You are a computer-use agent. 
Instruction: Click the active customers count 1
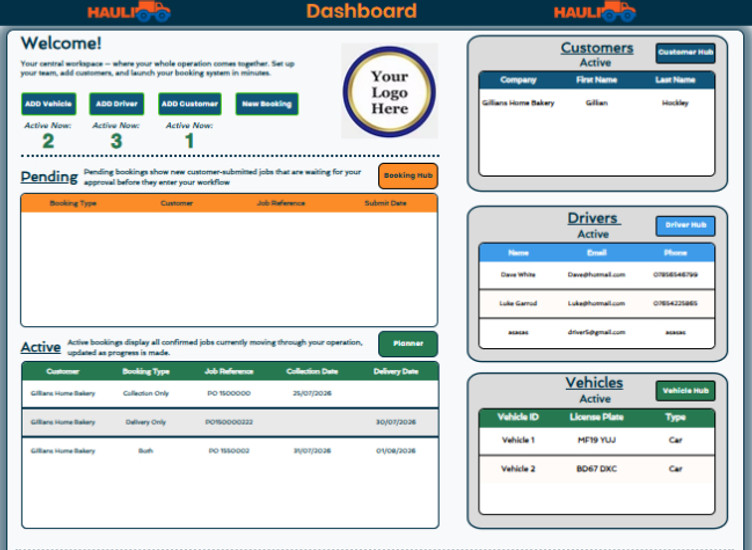(189, 141)
